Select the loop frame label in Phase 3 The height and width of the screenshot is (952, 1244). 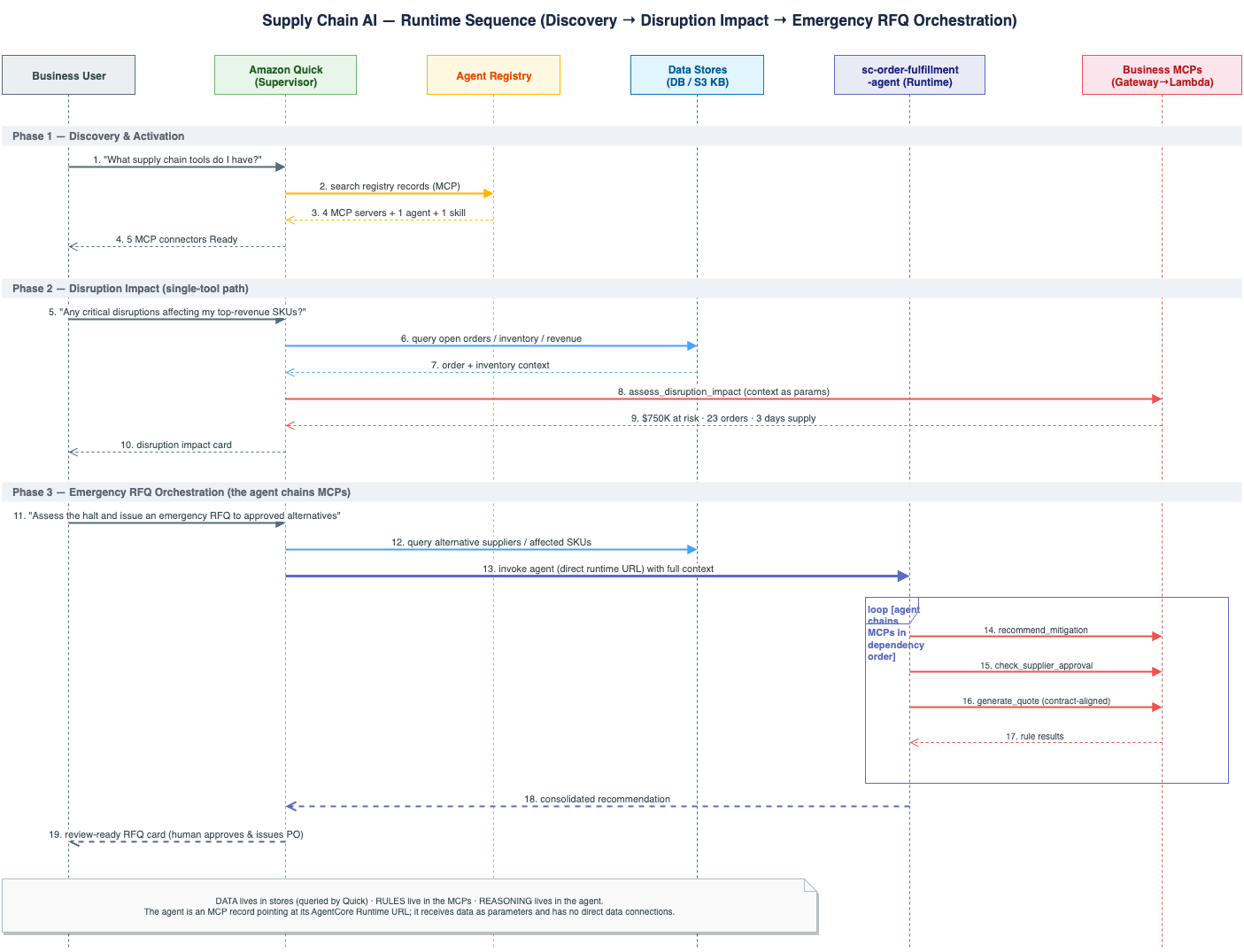coord(895,632)
